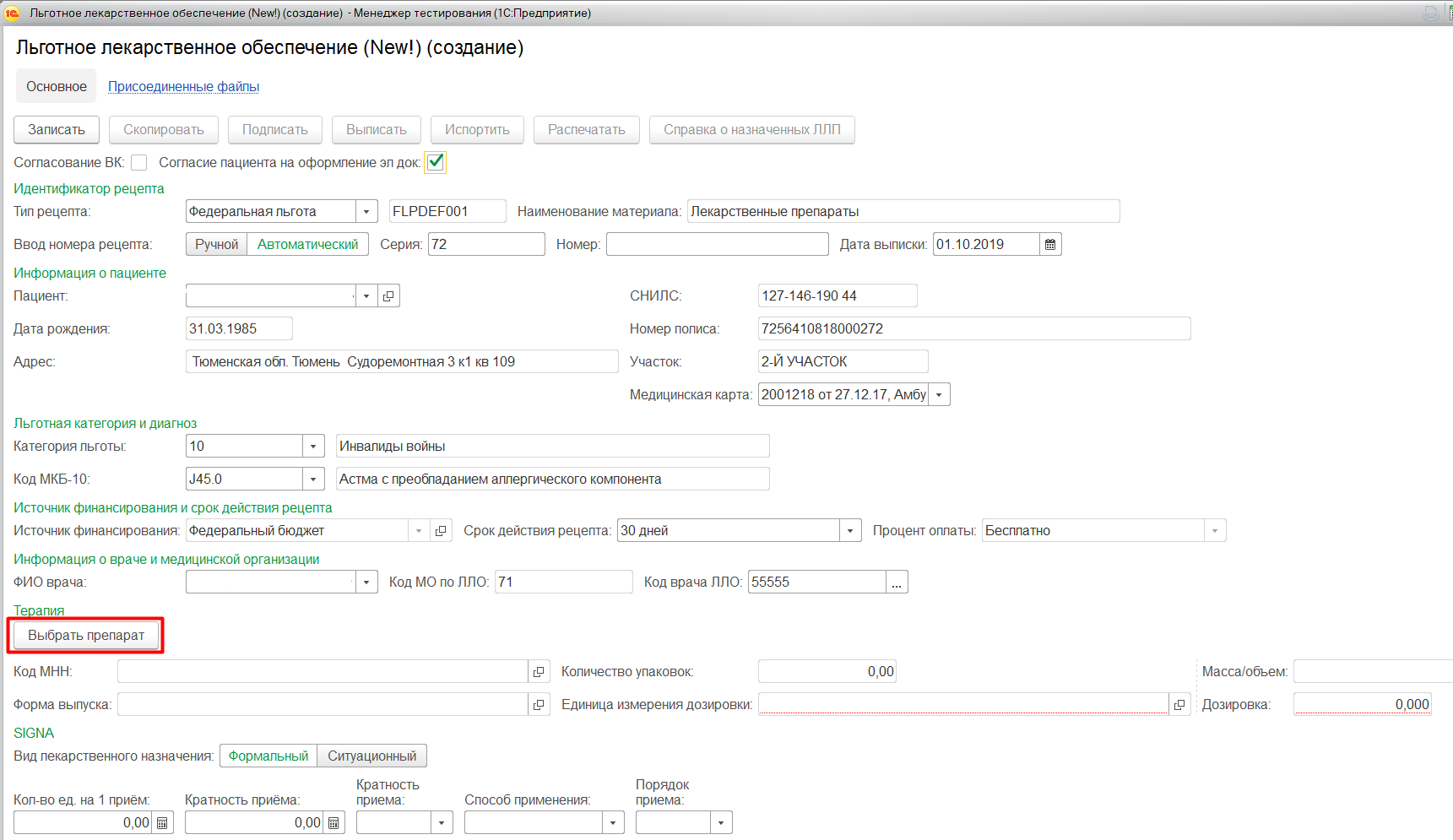Open the Форма выпуска selection icon
The height and width of the screenshot is (840, 1453).
539,704
